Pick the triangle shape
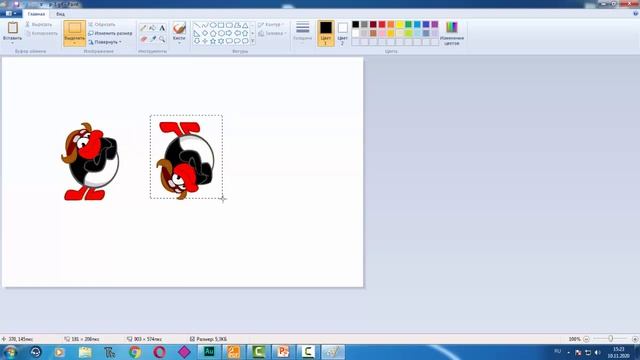The width and height of the screenshot is (640, 360). [x=245, y=25]
